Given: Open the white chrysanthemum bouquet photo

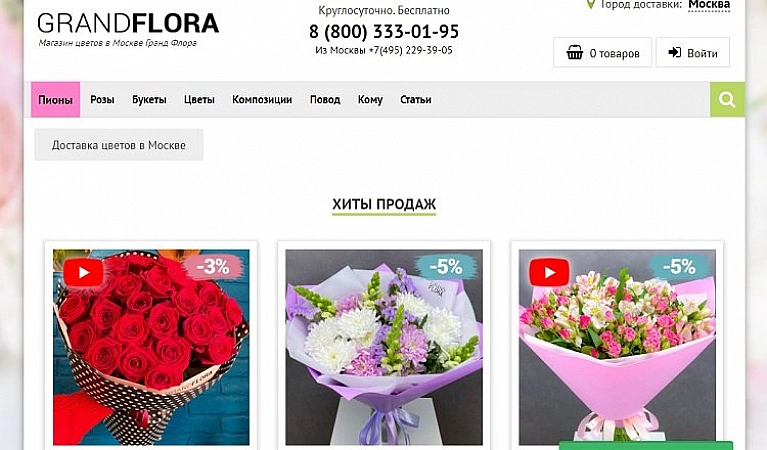Looking at the screenshot, I should tap(384, 347).
